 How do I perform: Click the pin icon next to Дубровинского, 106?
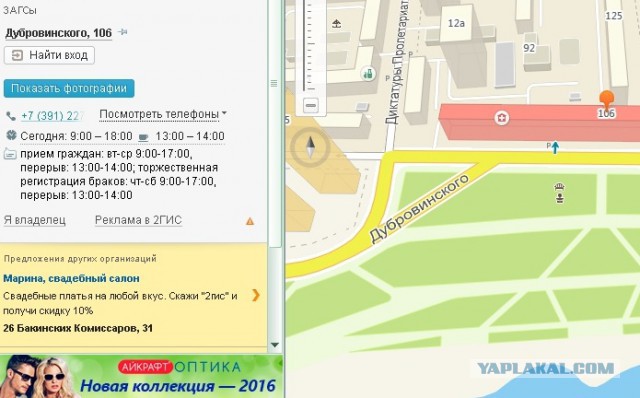pyautogui.click(x=122, y=32)
